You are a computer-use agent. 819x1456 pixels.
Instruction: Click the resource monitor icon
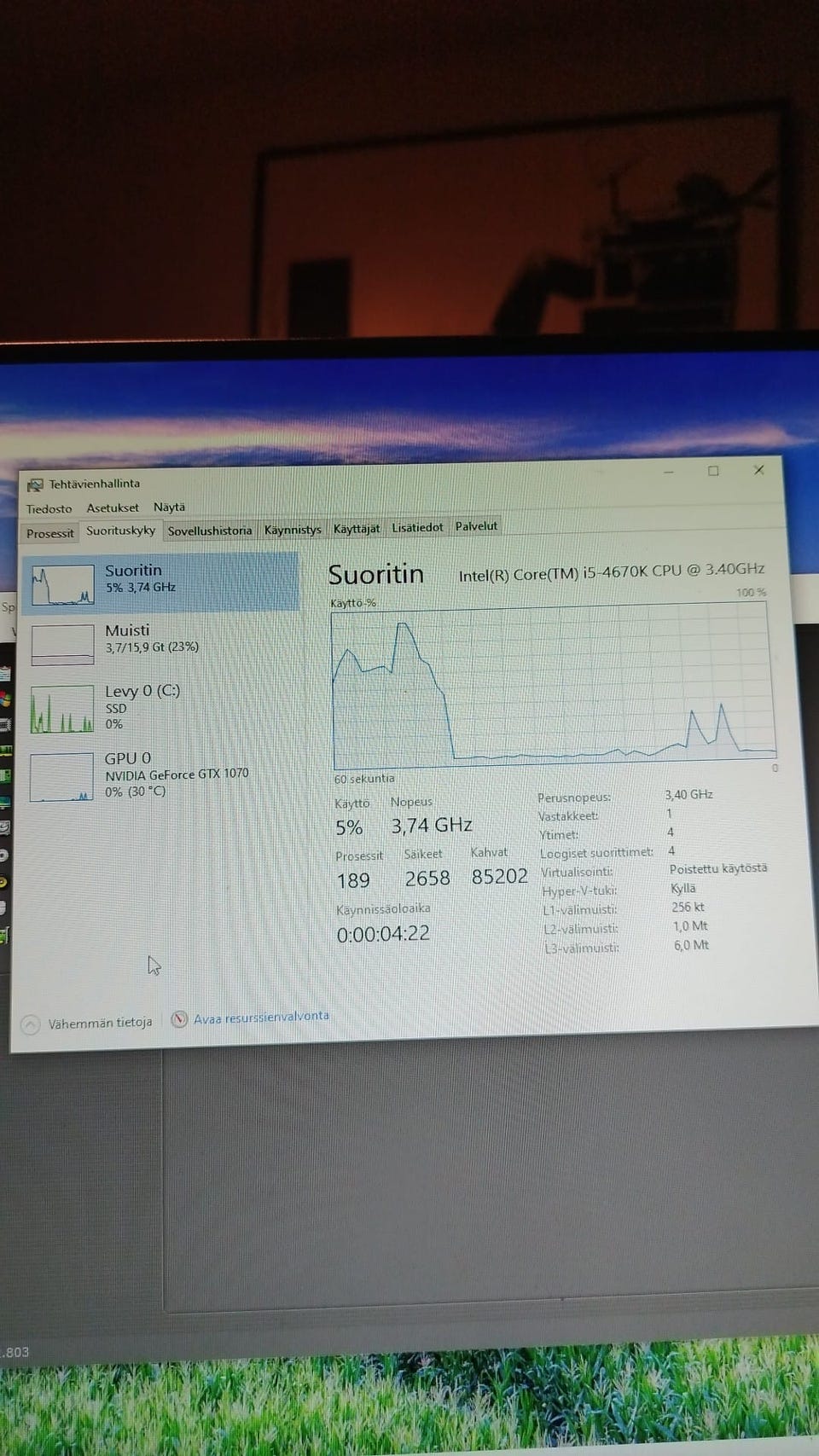[179, 1019]
